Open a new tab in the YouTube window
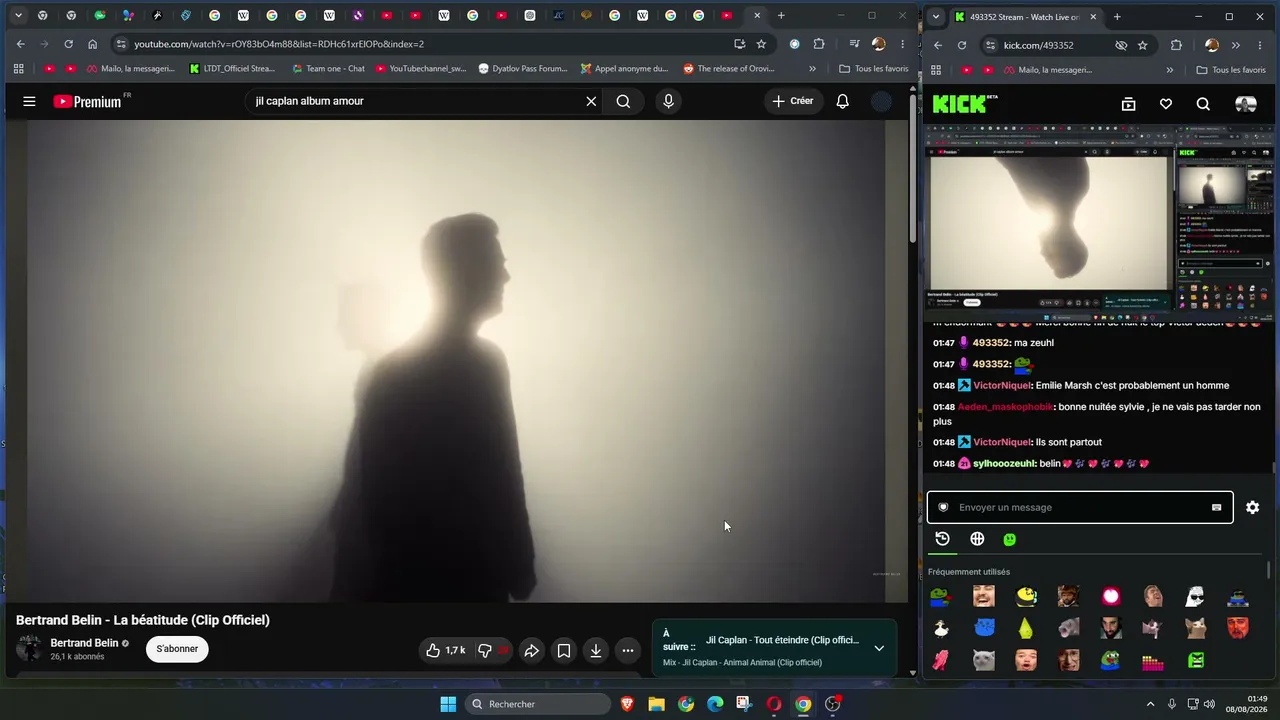The width and height of the screenshot is (1280, 720). click(x=781, y=15)
